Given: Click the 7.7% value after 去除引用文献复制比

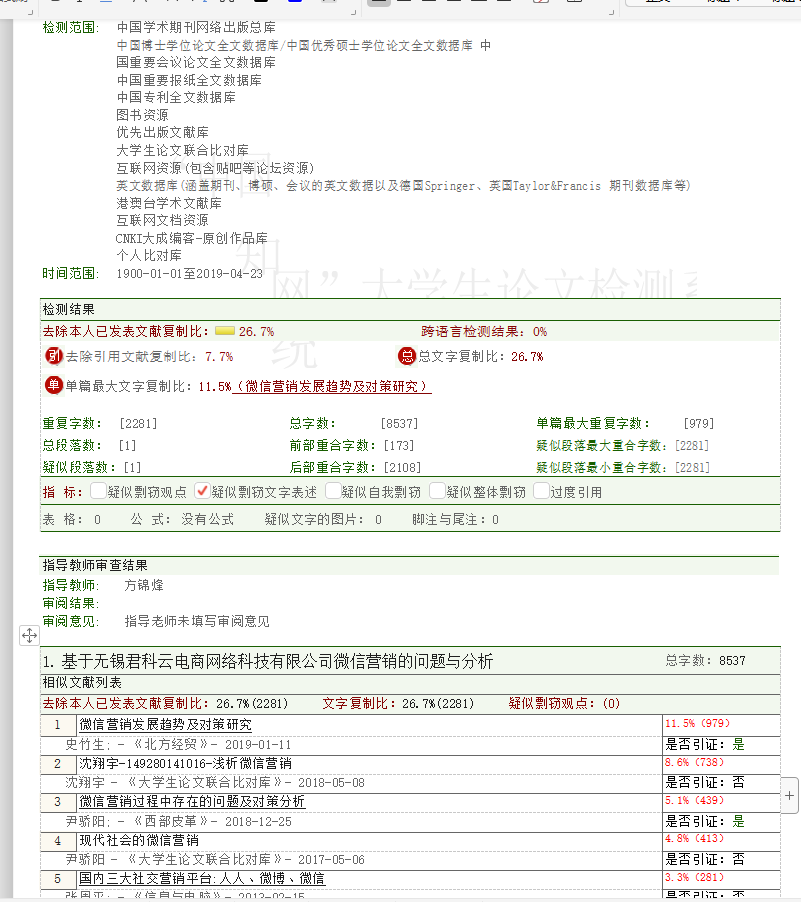Looking at the screenshot, I should point(219,357).
